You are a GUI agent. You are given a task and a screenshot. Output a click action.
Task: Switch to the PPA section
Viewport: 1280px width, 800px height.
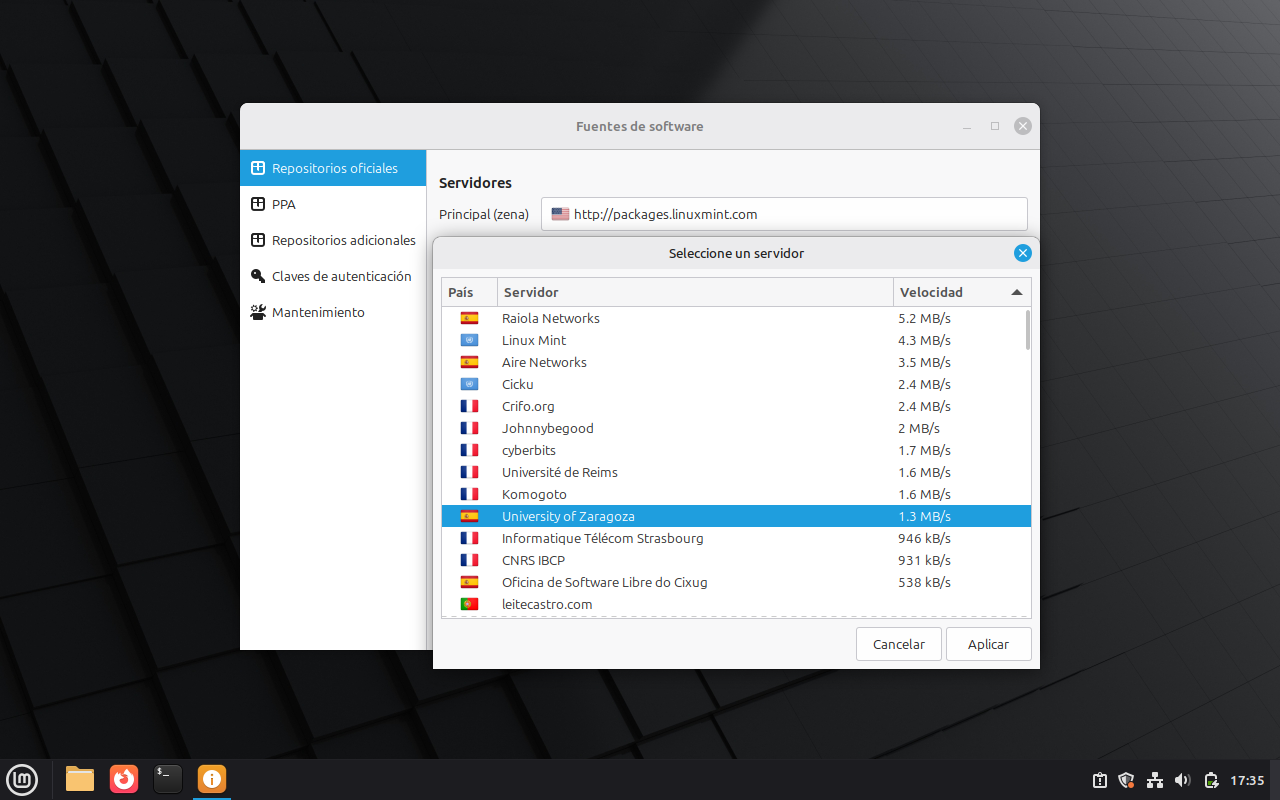point(333,204)
